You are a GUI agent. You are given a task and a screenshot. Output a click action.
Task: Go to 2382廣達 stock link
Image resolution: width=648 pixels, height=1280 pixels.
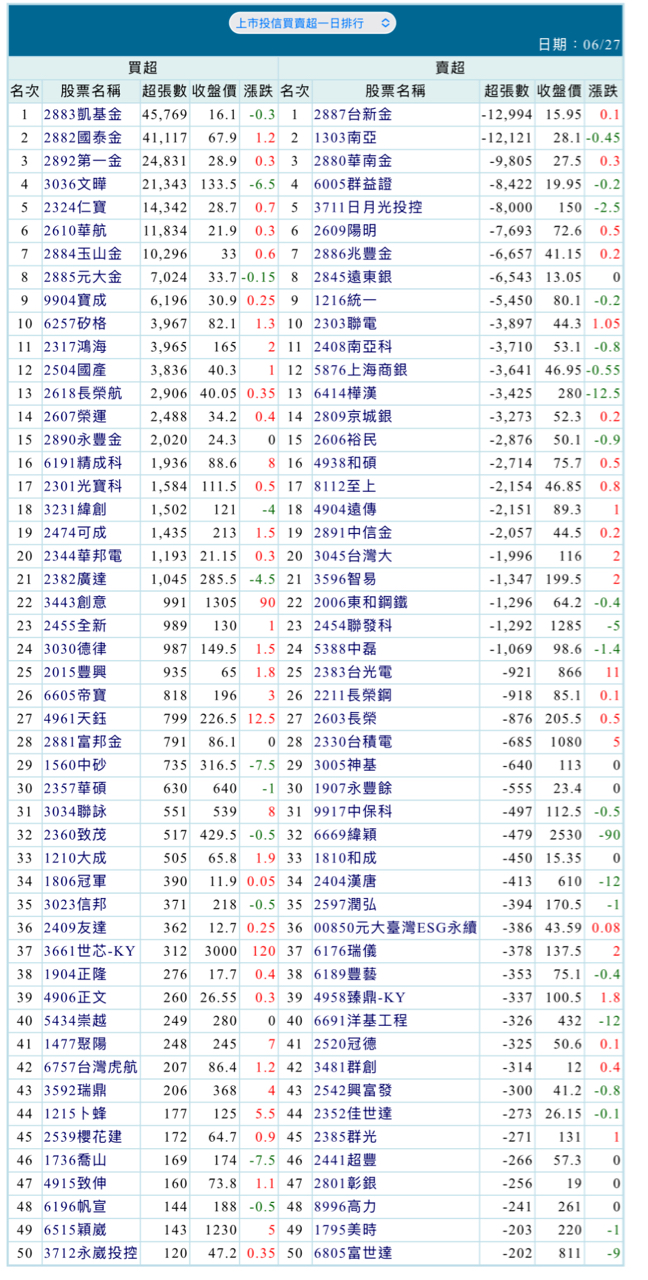tap(75, 578)
